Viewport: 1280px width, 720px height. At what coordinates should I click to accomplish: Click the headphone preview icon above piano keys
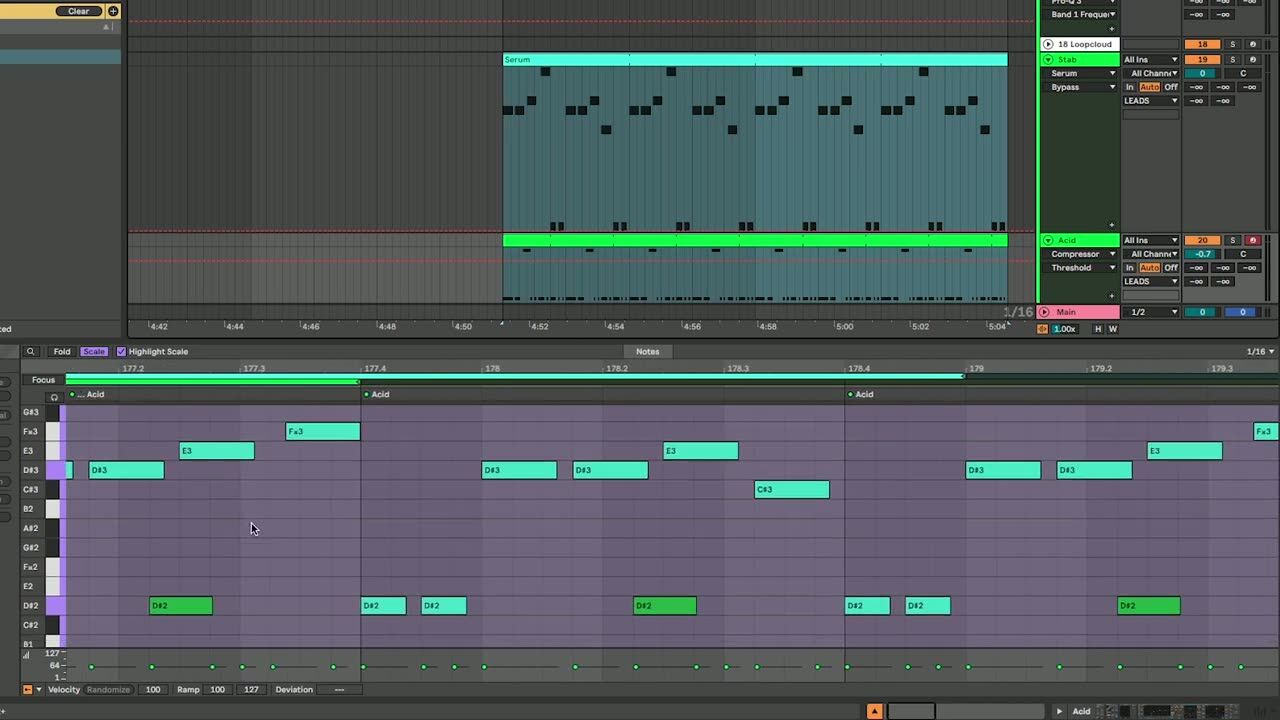(54, 397)
